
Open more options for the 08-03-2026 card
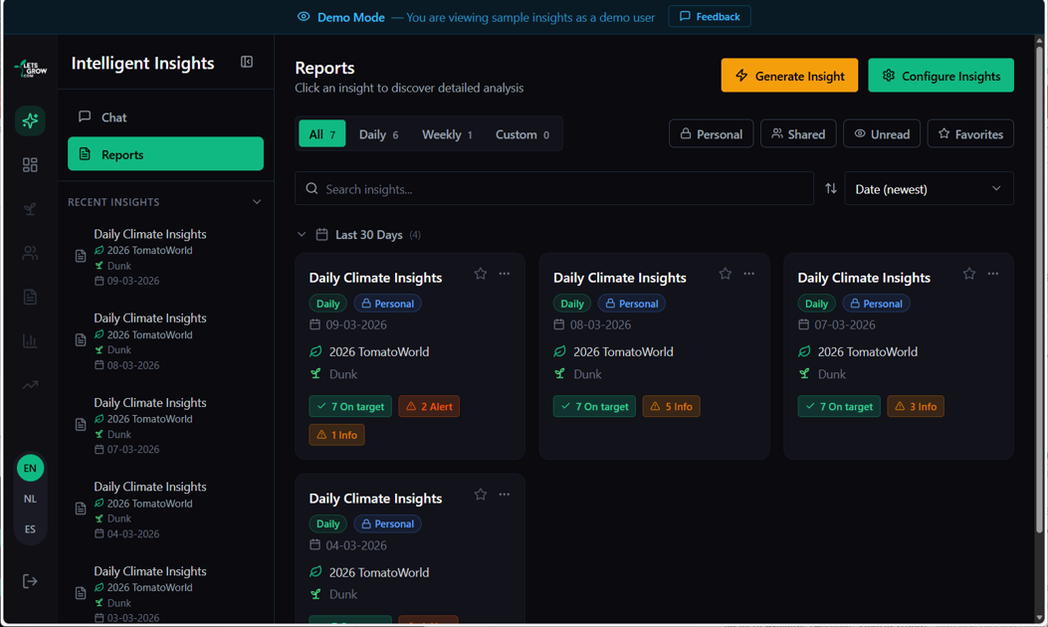coord(749,273)
